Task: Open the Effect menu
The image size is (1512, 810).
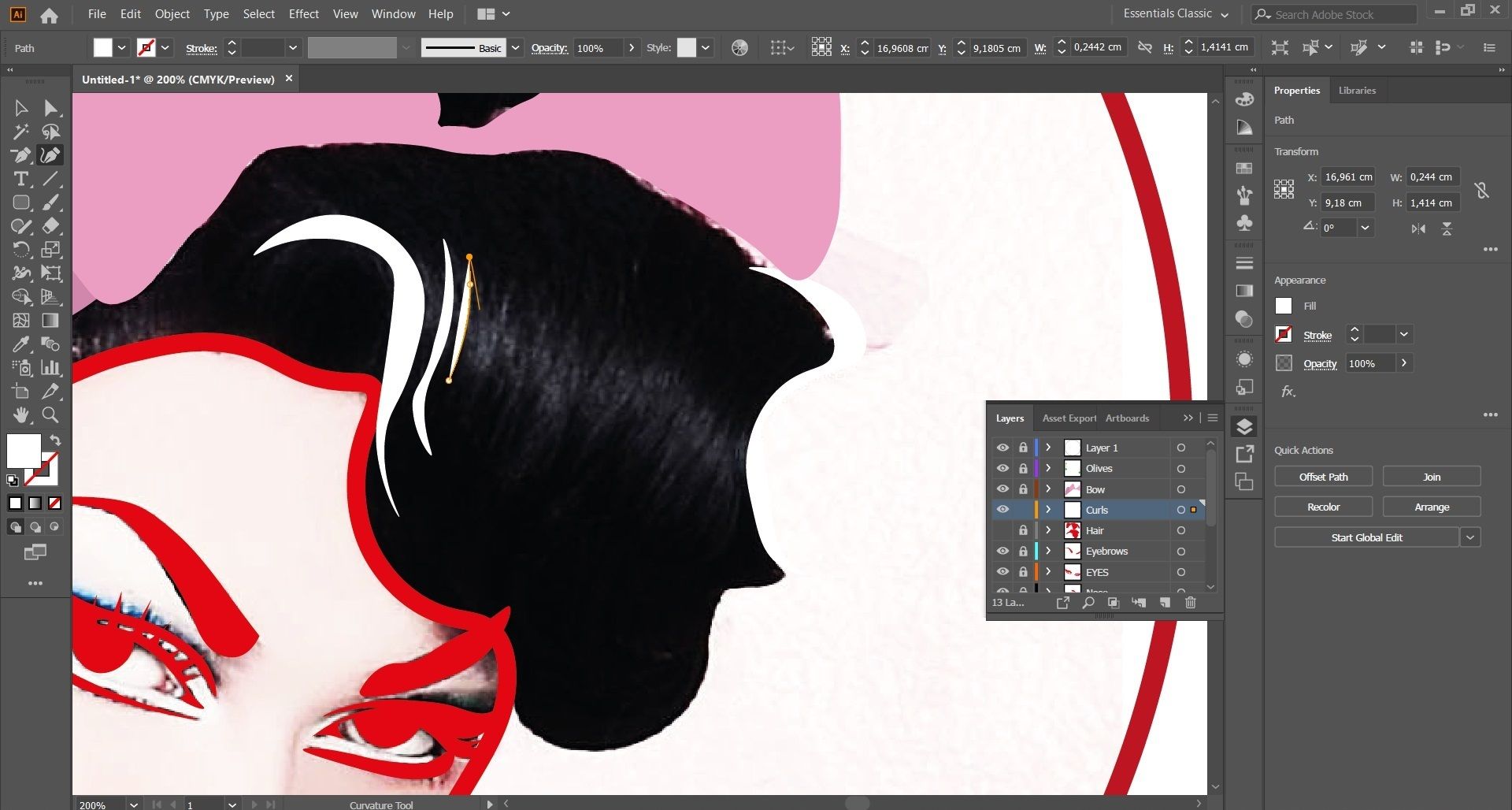Action: [x=304, y=14]
